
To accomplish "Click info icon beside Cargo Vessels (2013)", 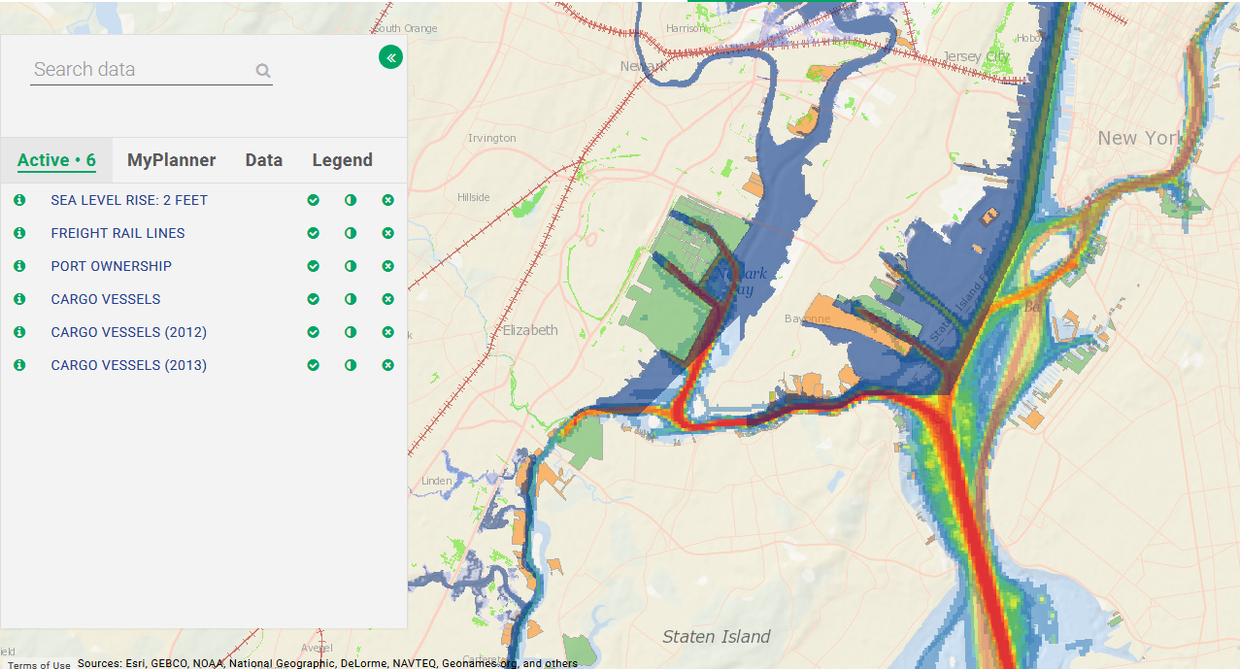I will point(19,365).
